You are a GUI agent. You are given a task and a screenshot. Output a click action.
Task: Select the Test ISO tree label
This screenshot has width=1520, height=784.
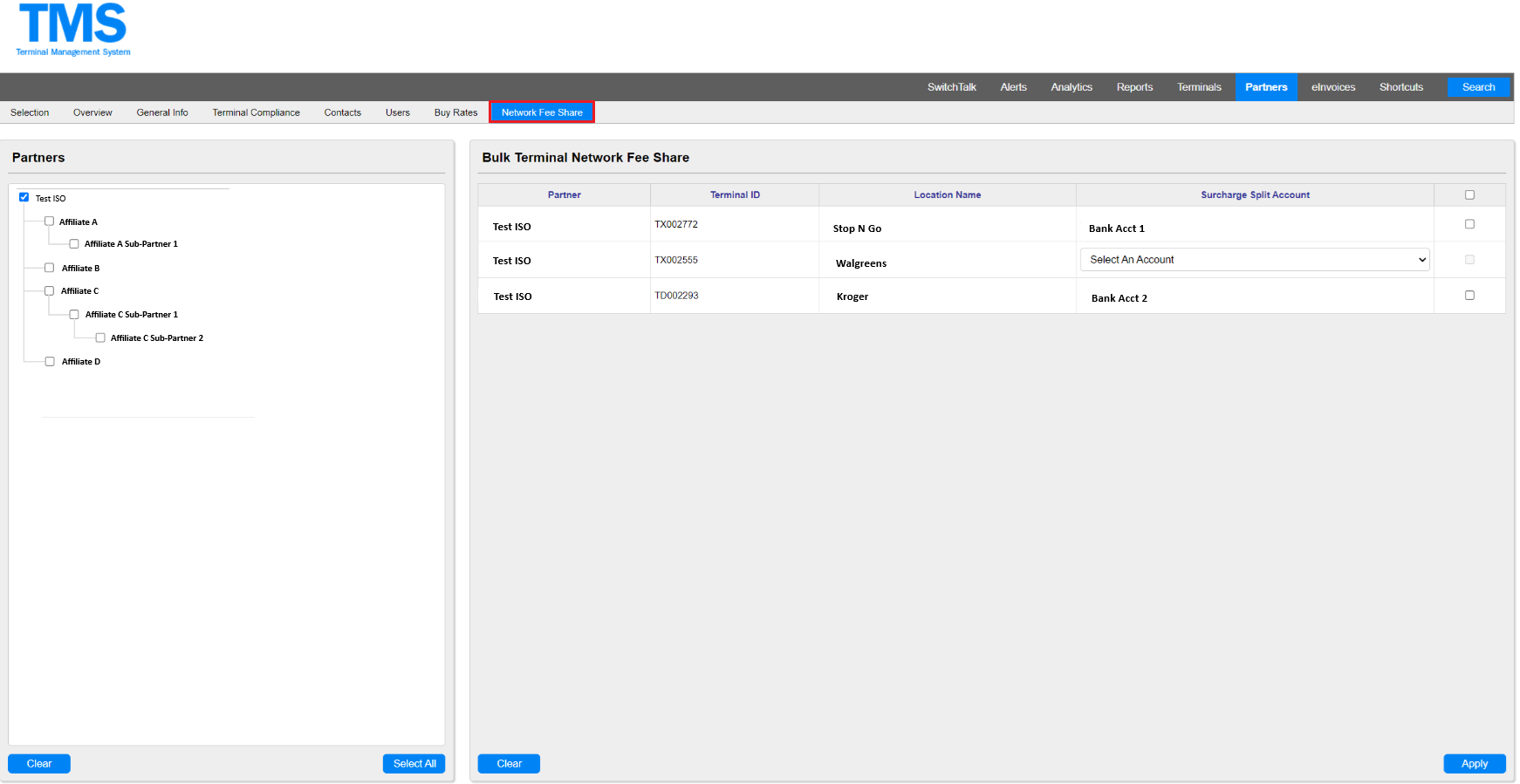click(x=51, y=199)
